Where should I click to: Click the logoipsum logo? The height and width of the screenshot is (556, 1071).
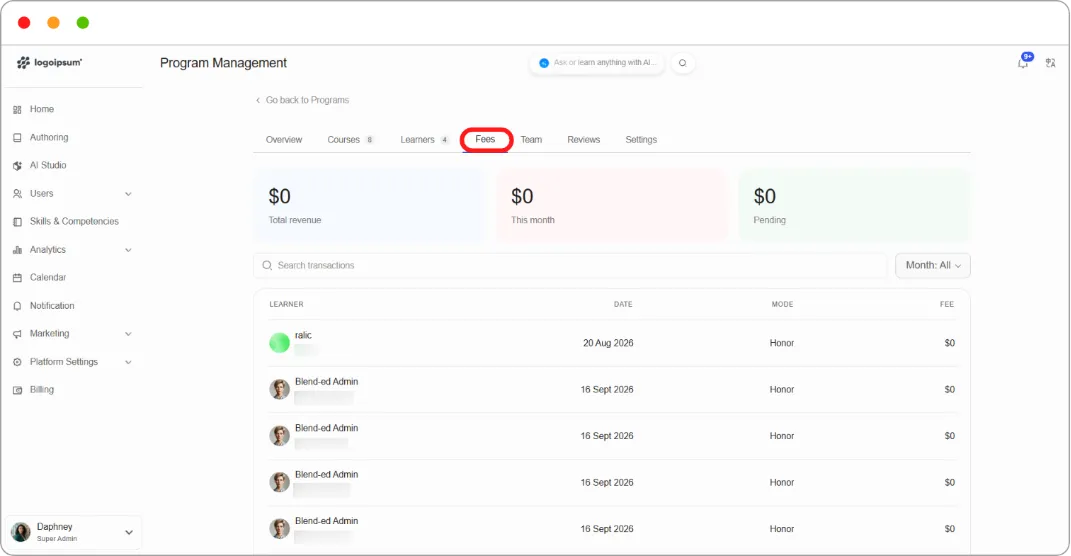click(49, 62)
